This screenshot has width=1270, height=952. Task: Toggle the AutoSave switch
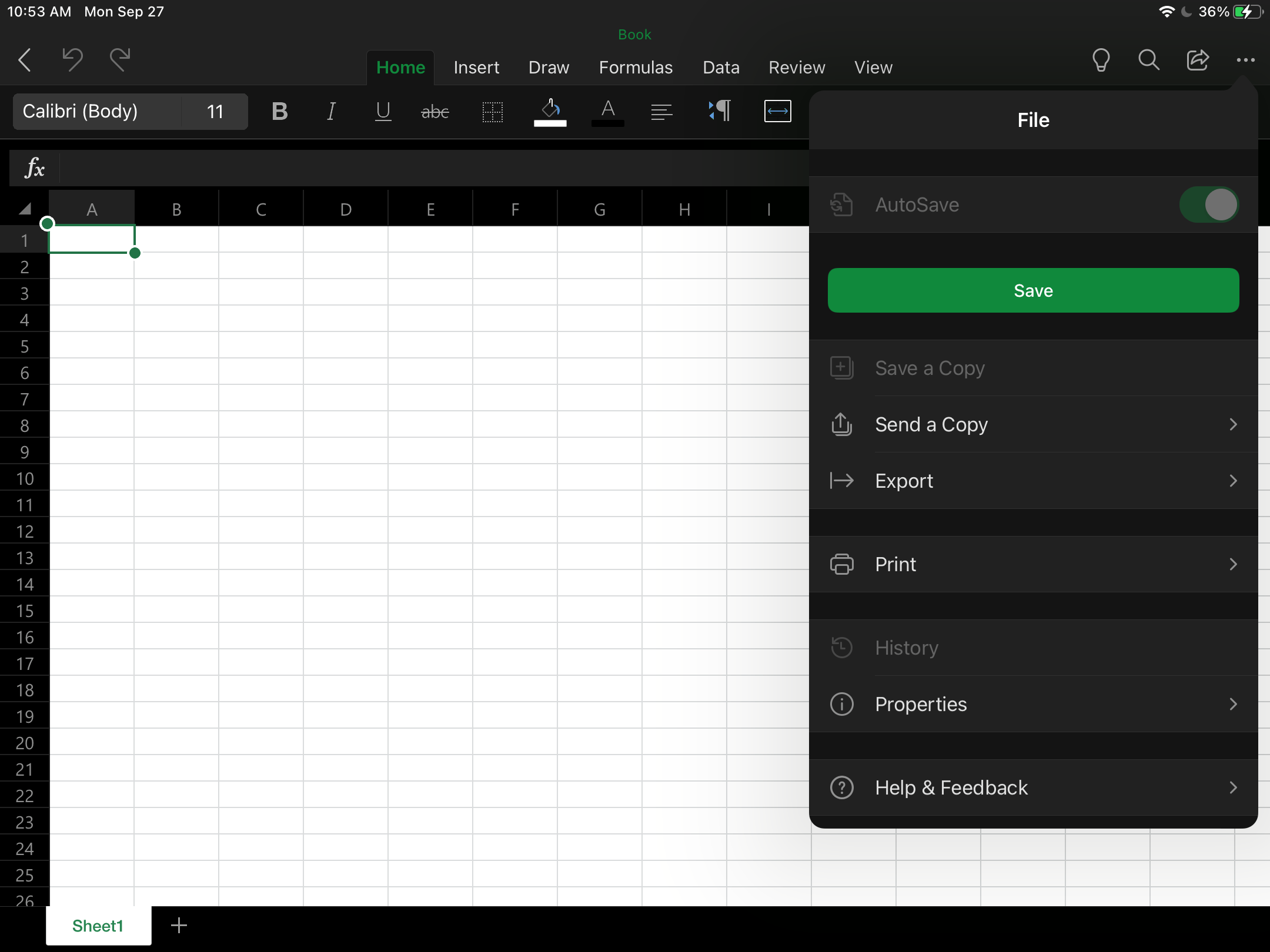[1209, 205]
